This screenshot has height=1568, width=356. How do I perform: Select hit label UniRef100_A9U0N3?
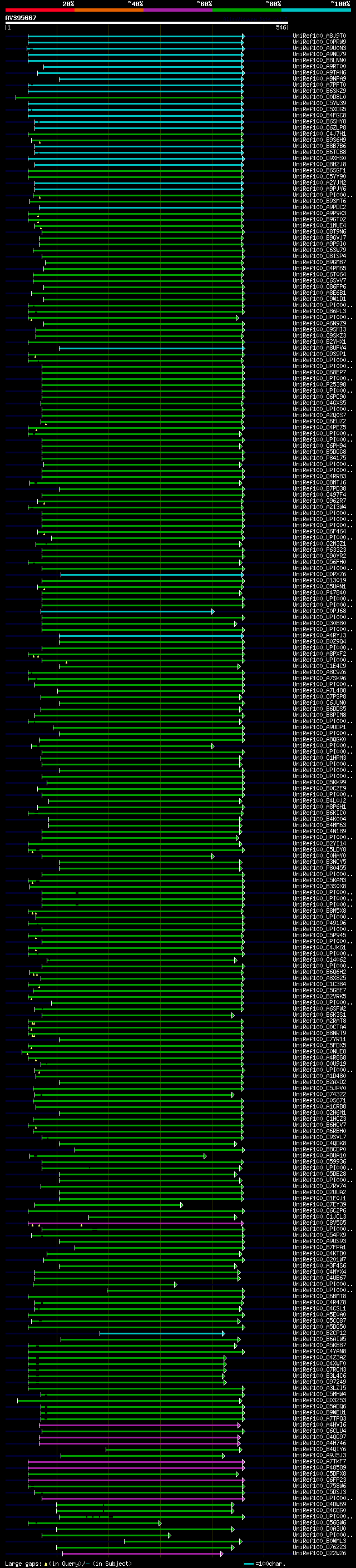[x=319, y=48]
